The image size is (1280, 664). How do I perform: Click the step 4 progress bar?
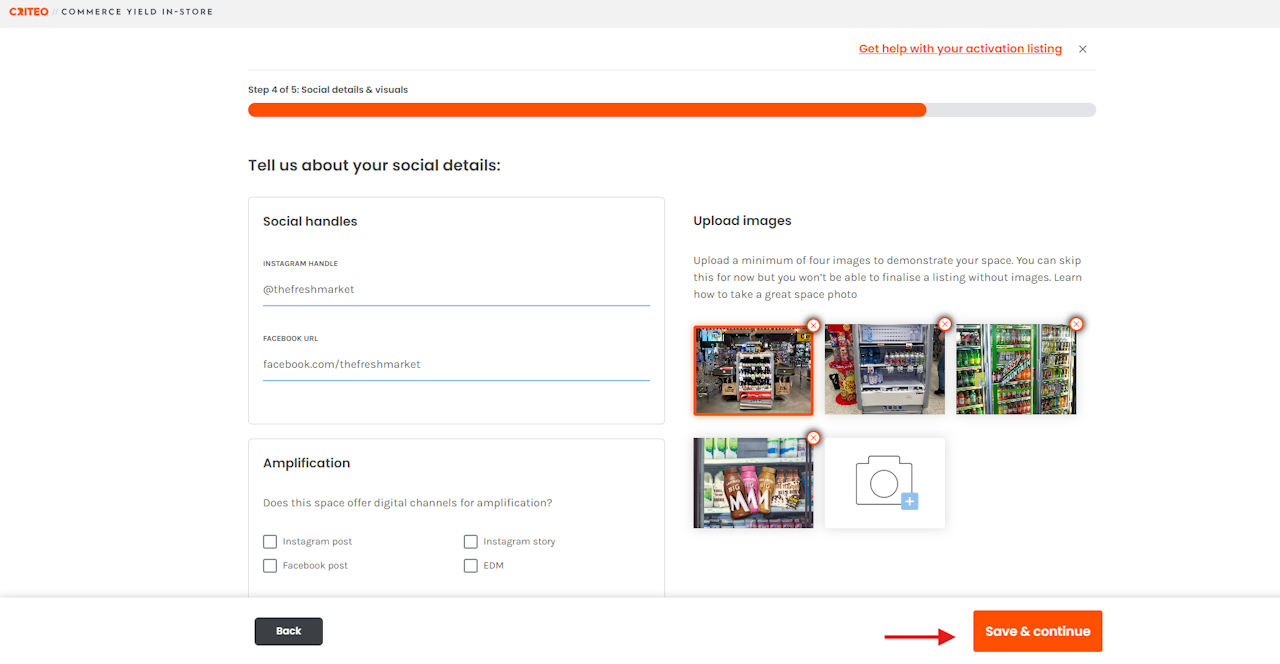coord(672,110)
